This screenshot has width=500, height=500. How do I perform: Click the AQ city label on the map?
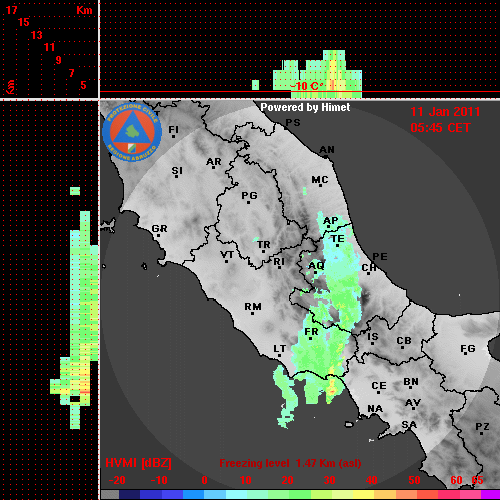[x=316, y=266]
